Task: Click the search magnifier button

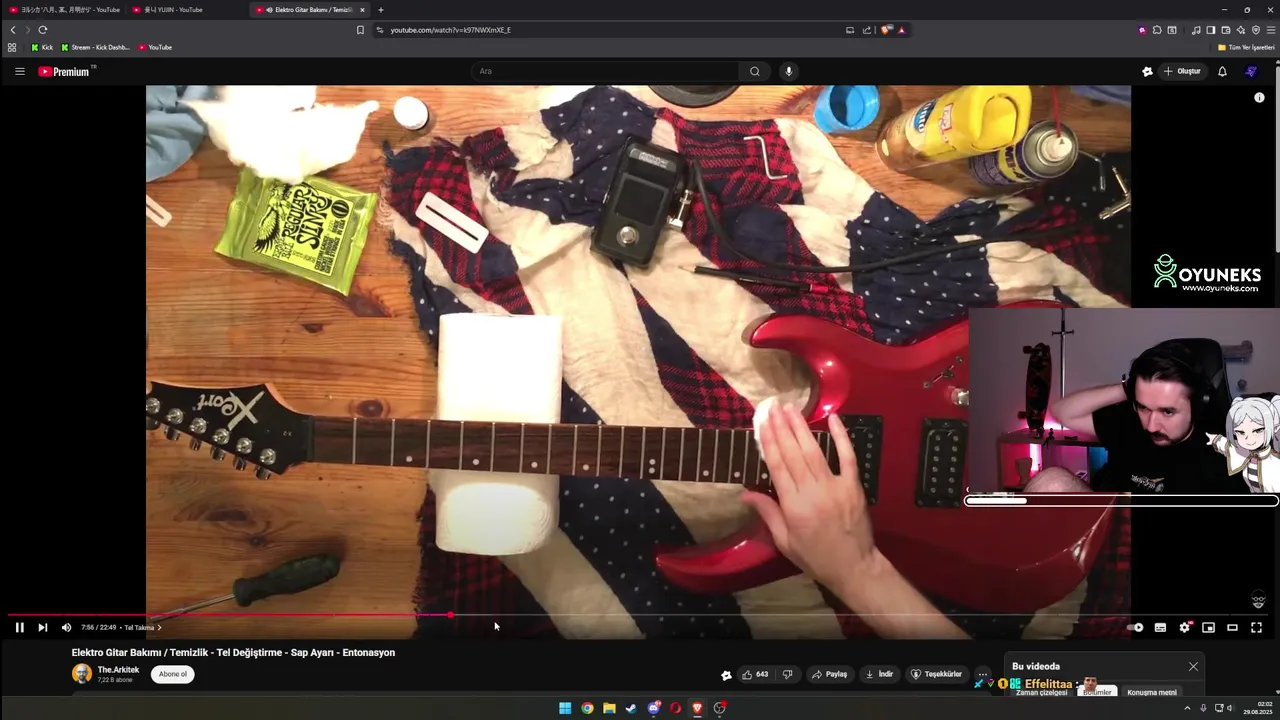Action: [x=755, y=71]
